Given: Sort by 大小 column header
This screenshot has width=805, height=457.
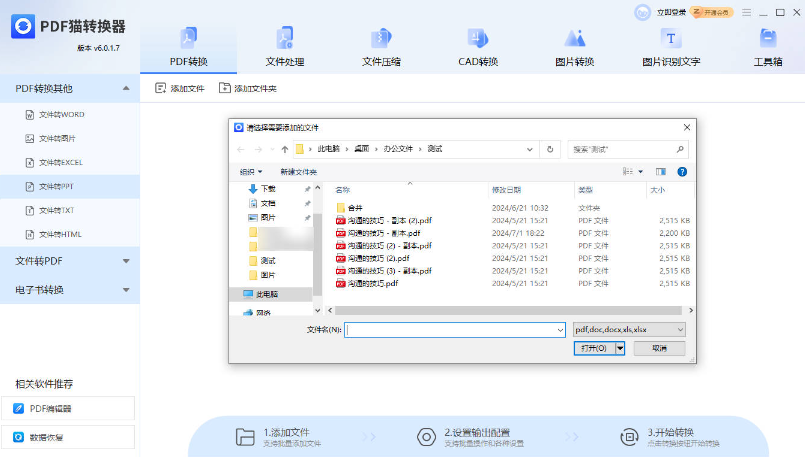Looking at the screenshot, I should click(x=658, y=190).
